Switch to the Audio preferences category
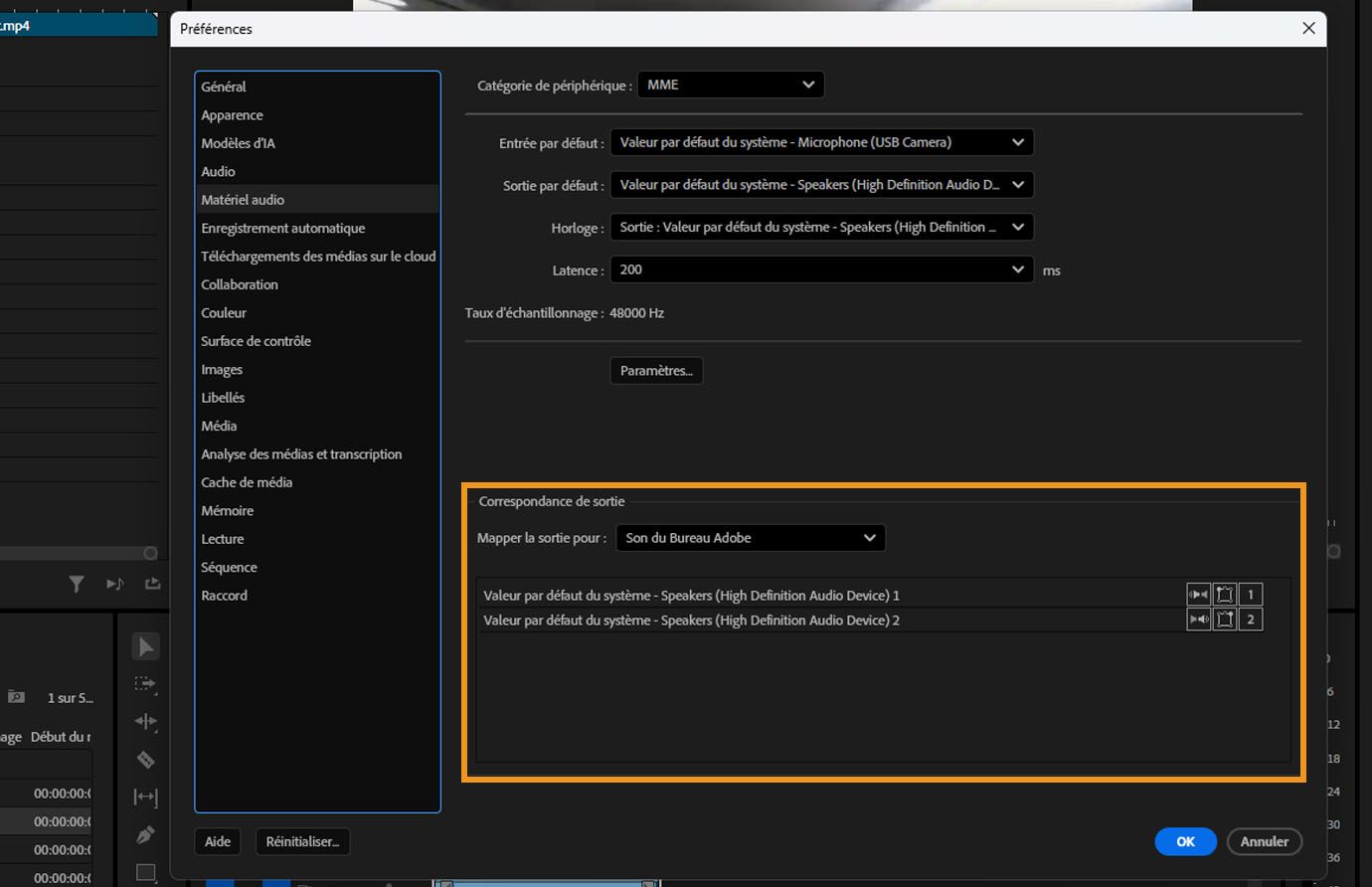The image size is (1372, 887). pos(317,172)
